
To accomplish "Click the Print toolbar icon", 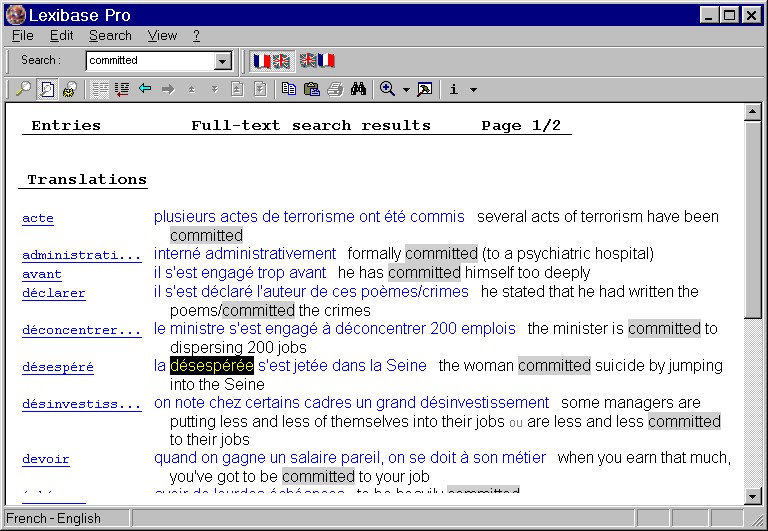I will [336, 89].
